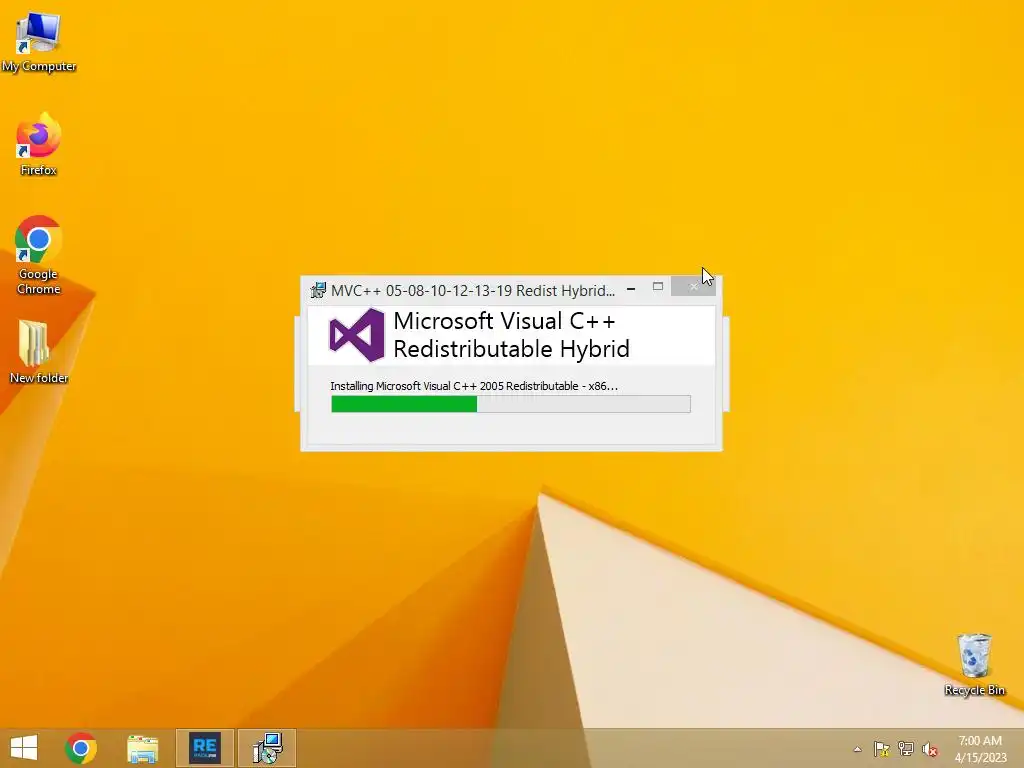The image size is (1024, 768).
Task: Click the 'Installing Microsoft Visual C++ 2005' status text
Action: [x=474, y=386]
